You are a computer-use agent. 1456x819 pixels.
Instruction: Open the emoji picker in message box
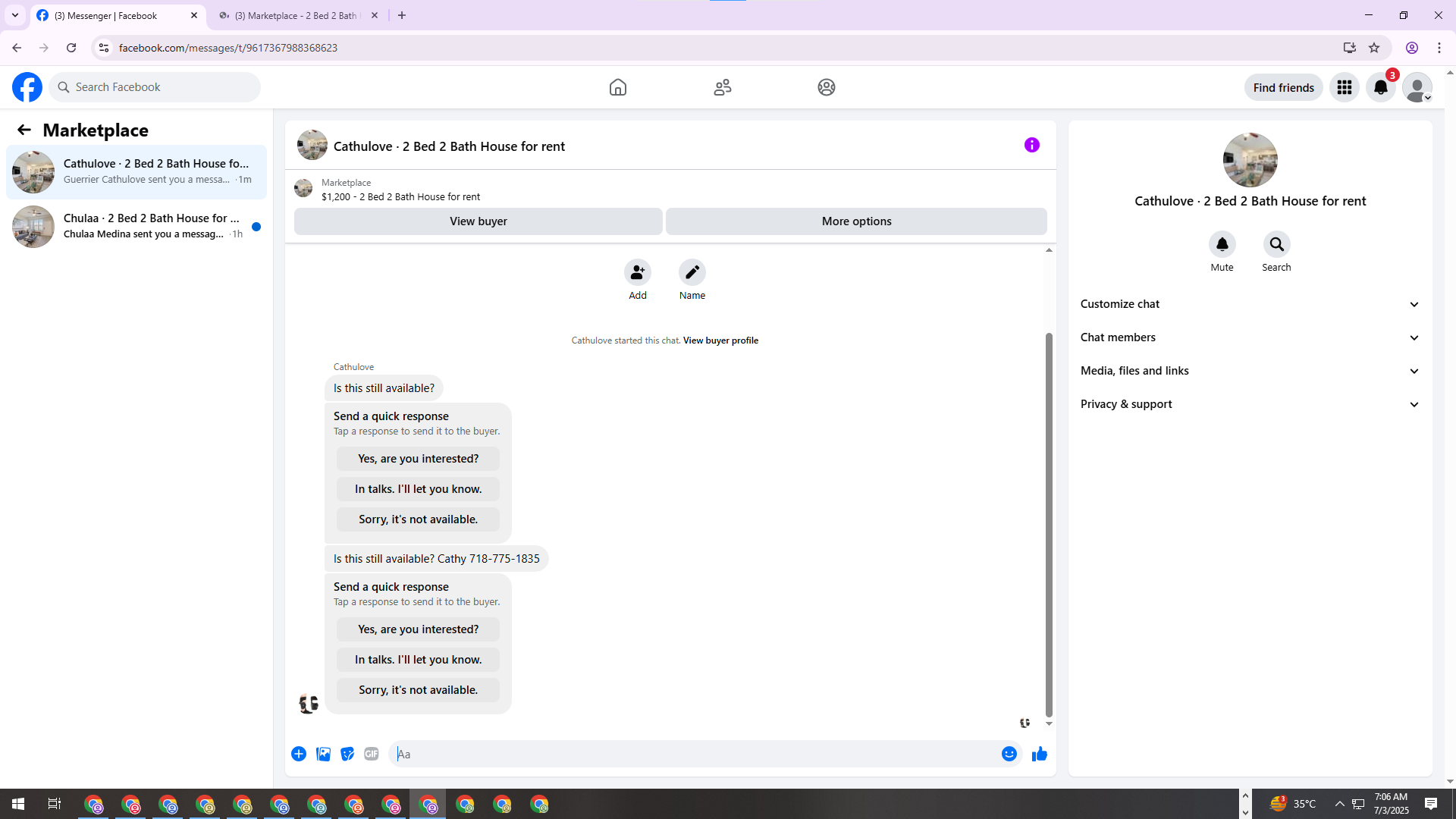[x=1009, y=754]
